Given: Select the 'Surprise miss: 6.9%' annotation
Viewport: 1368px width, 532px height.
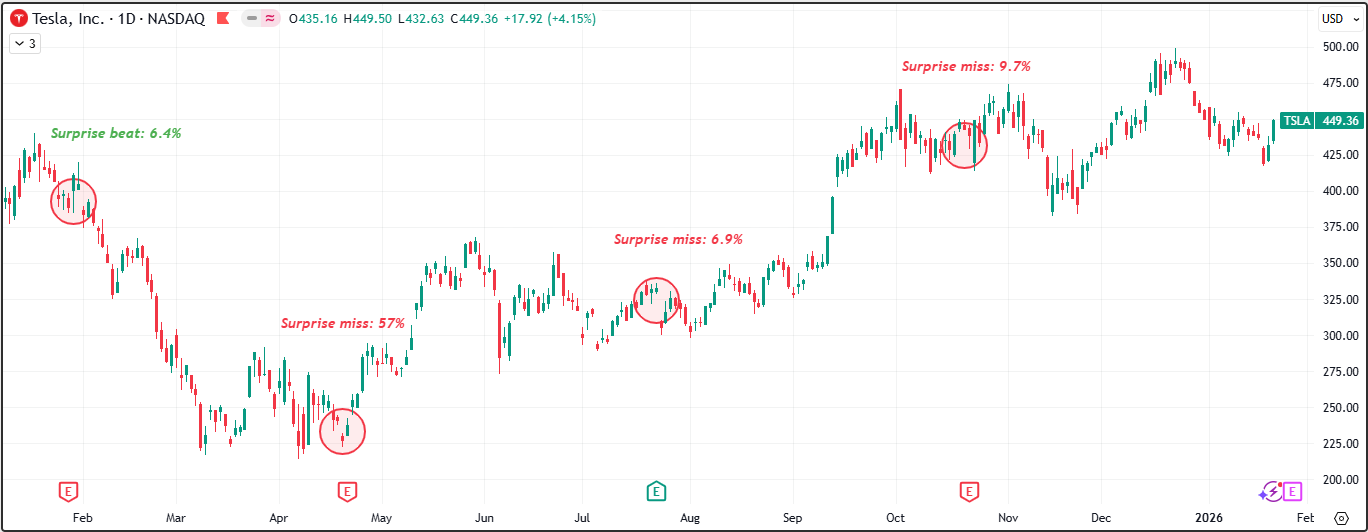Looking at the screenshot, I should point(678,239).
